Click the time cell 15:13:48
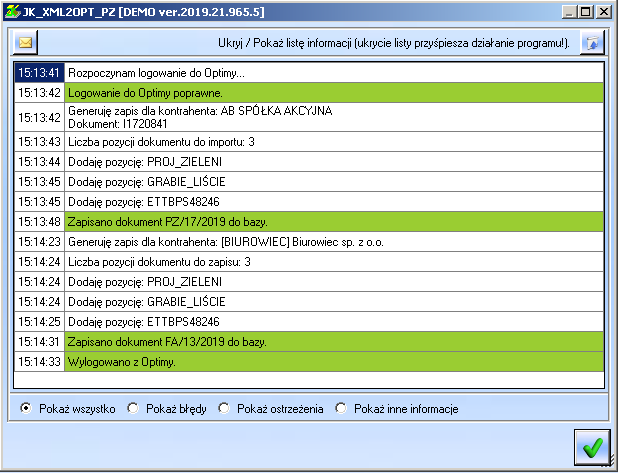 [39, 222]
